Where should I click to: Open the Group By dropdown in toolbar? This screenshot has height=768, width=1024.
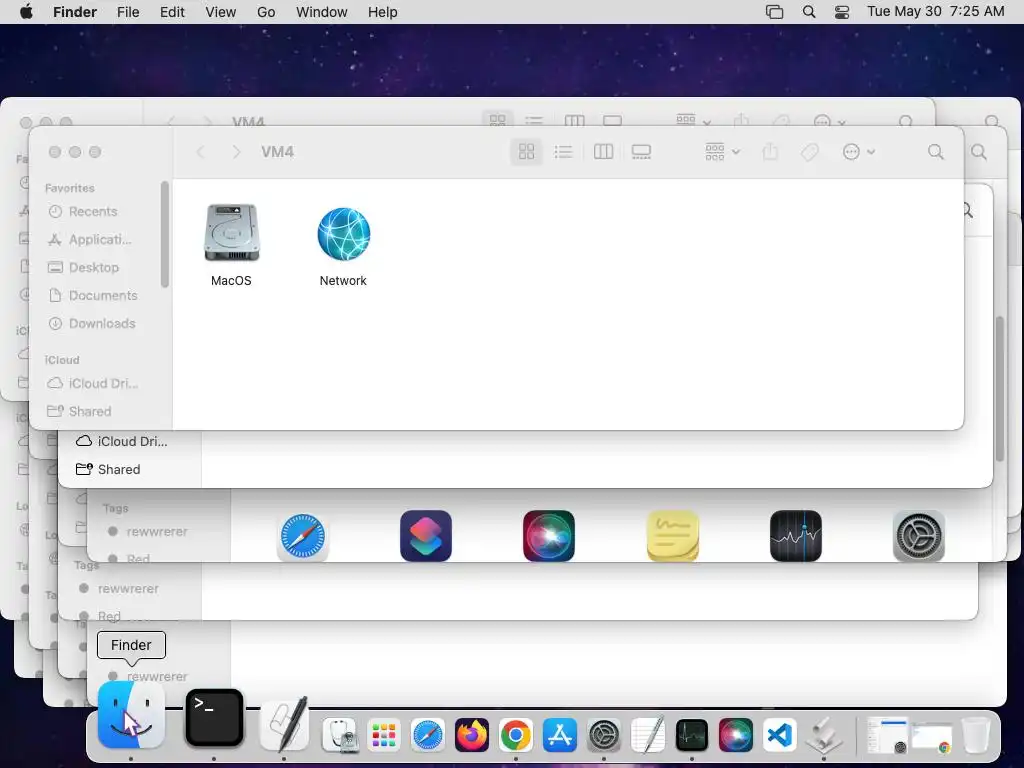click(x=722, y=152)
